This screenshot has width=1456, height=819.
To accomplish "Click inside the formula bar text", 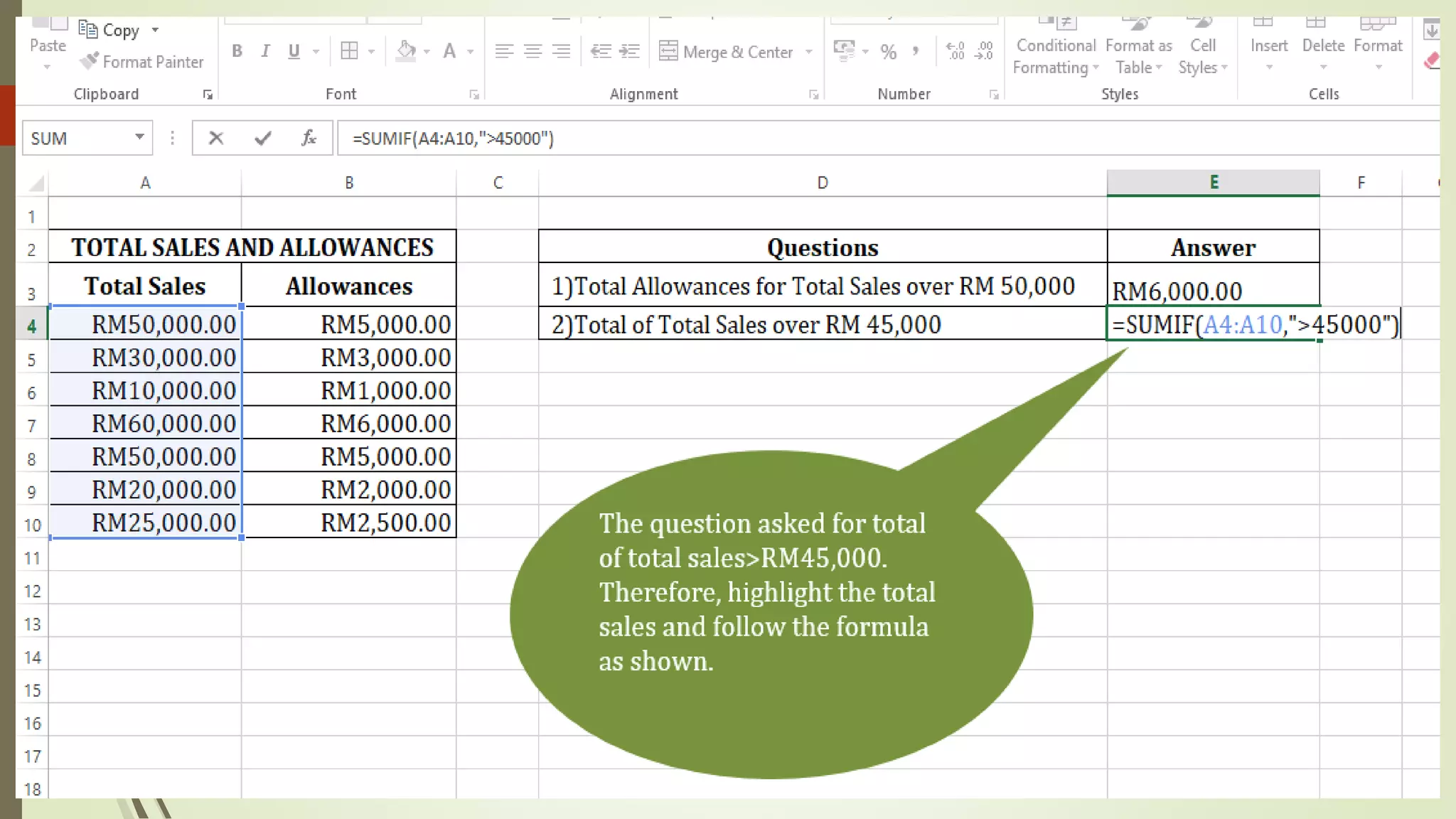I will [x=453, y=139].
